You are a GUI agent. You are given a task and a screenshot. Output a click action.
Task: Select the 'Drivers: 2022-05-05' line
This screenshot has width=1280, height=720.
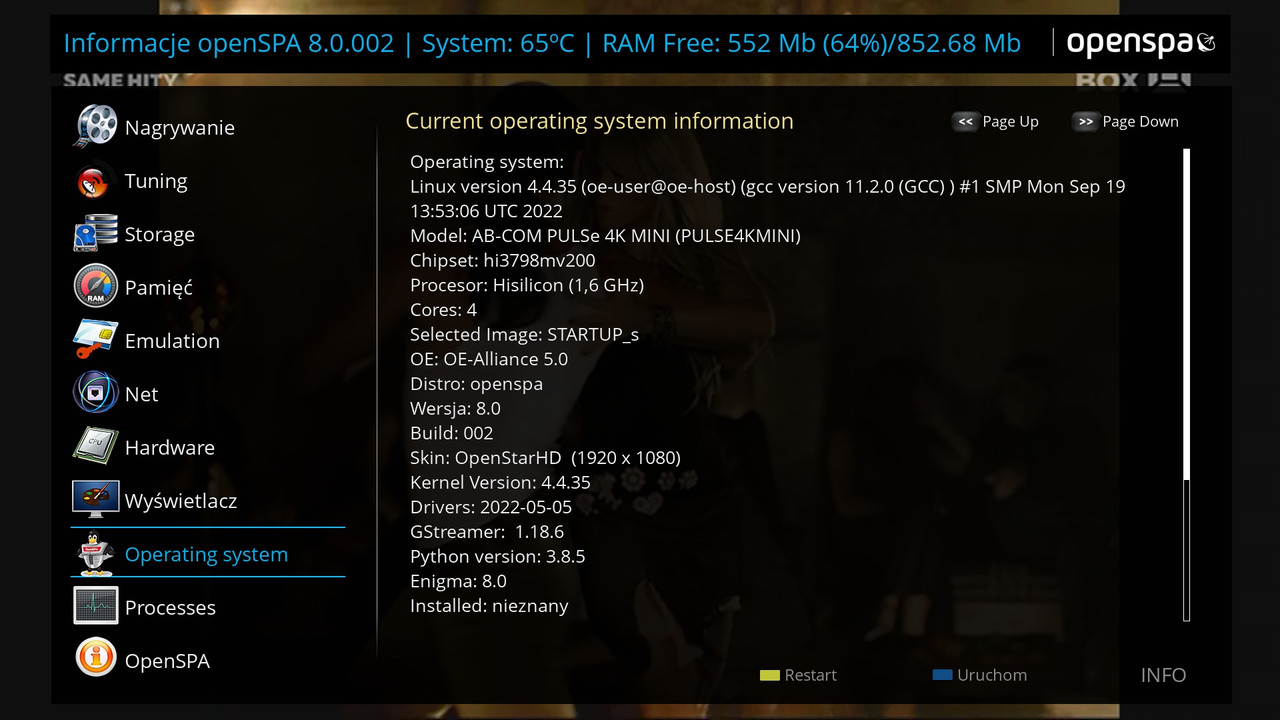coord(491,507)
